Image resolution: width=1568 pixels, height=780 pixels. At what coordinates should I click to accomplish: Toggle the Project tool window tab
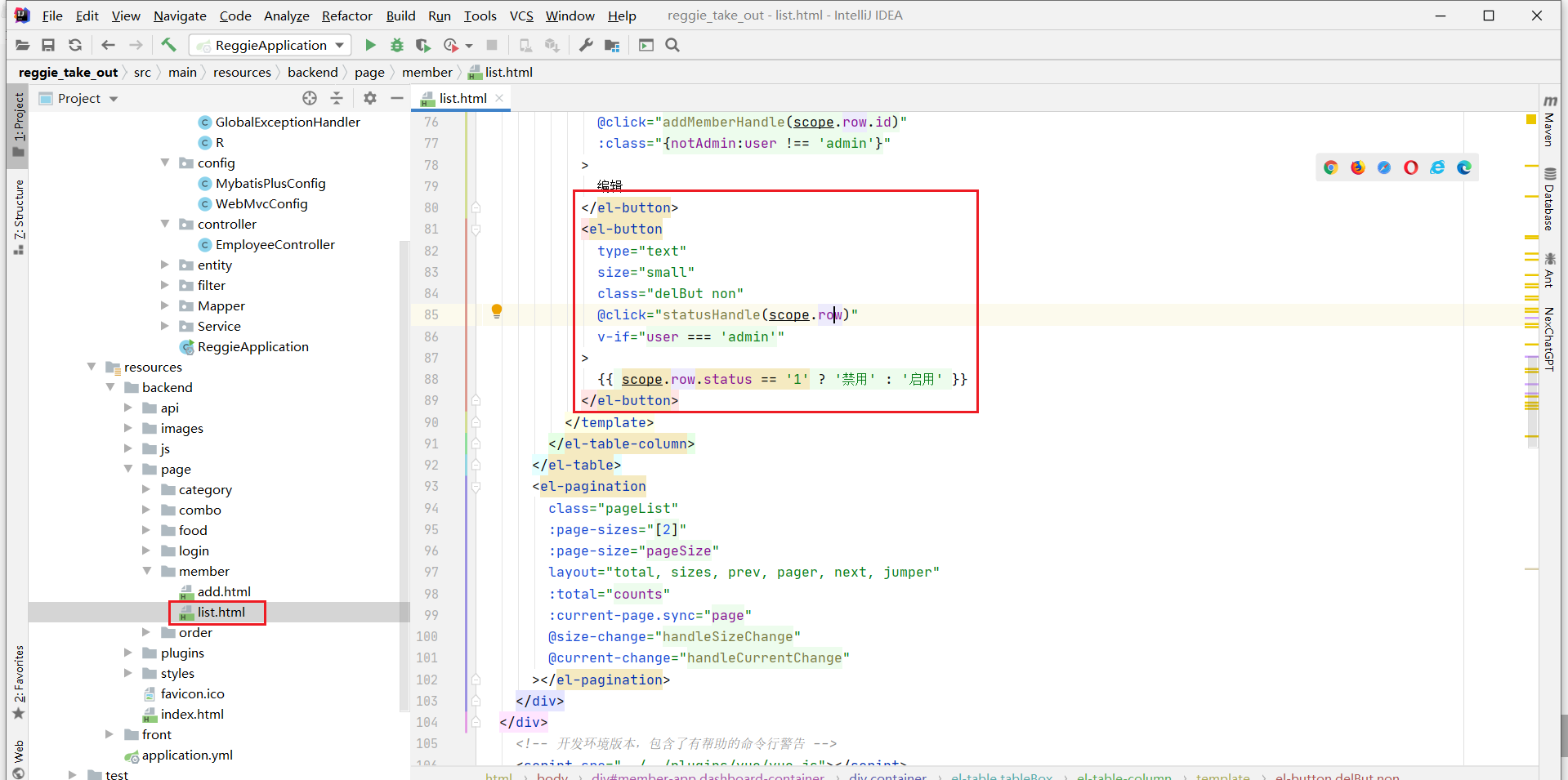tap(19, 125)
